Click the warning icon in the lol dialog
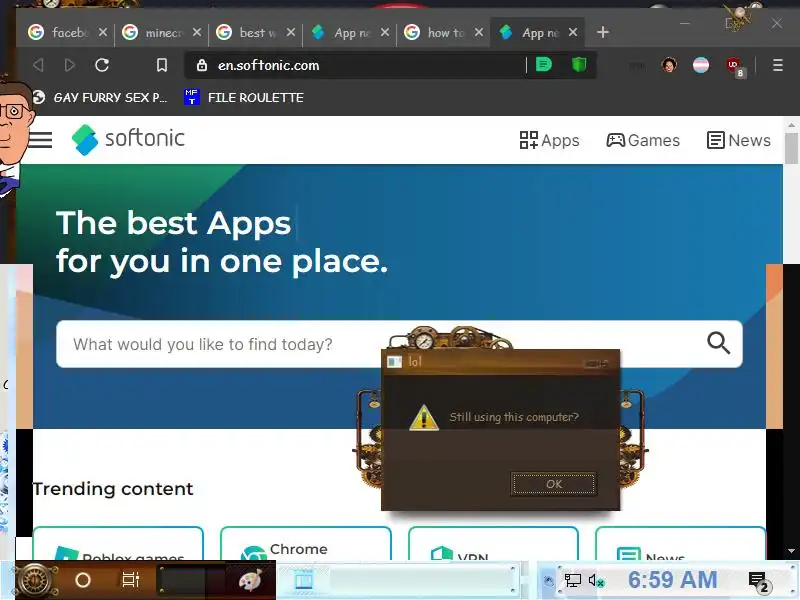 coord(423,417)
